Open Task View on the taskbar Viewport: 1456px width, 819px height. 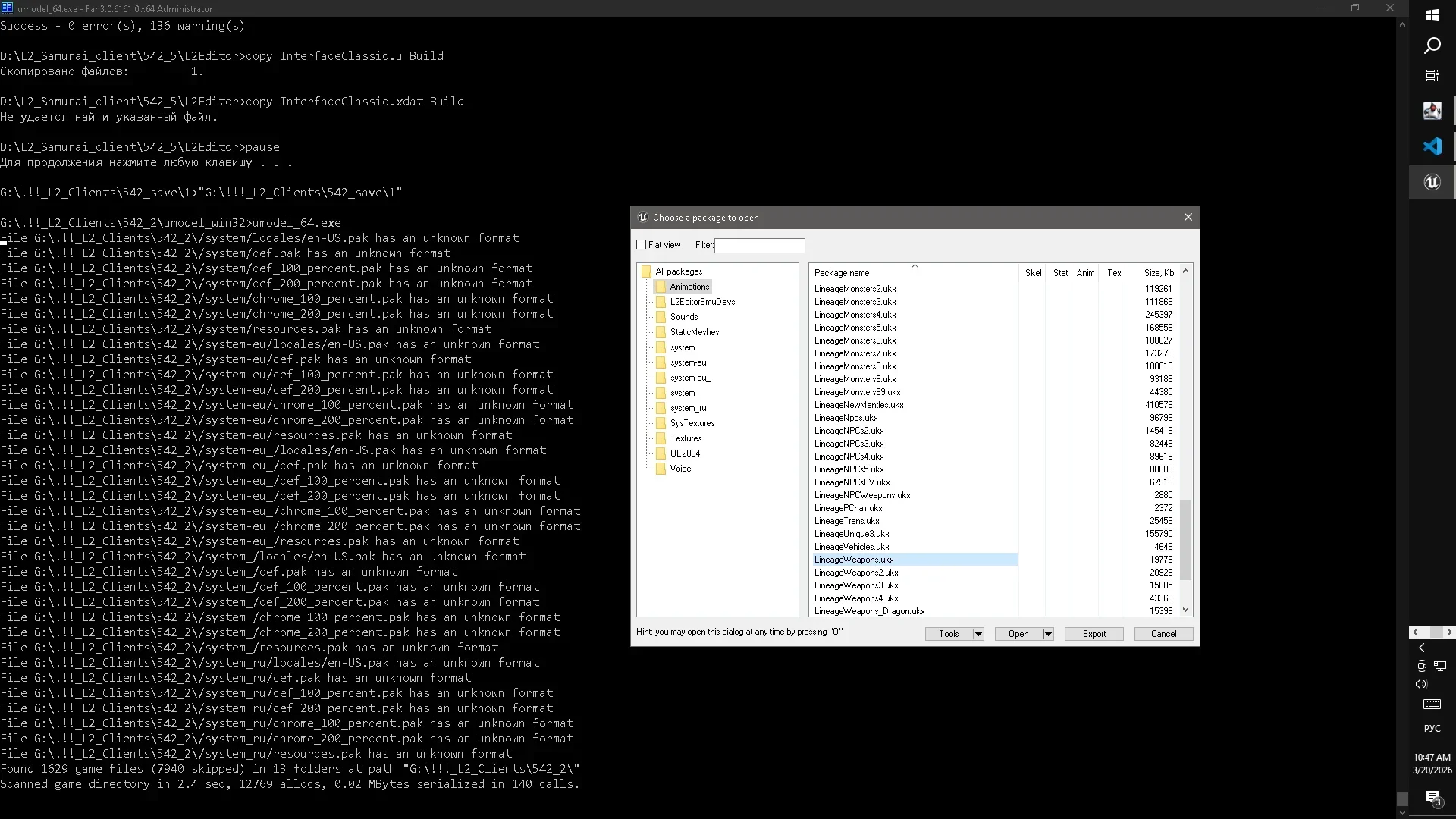coord(1432,75)
